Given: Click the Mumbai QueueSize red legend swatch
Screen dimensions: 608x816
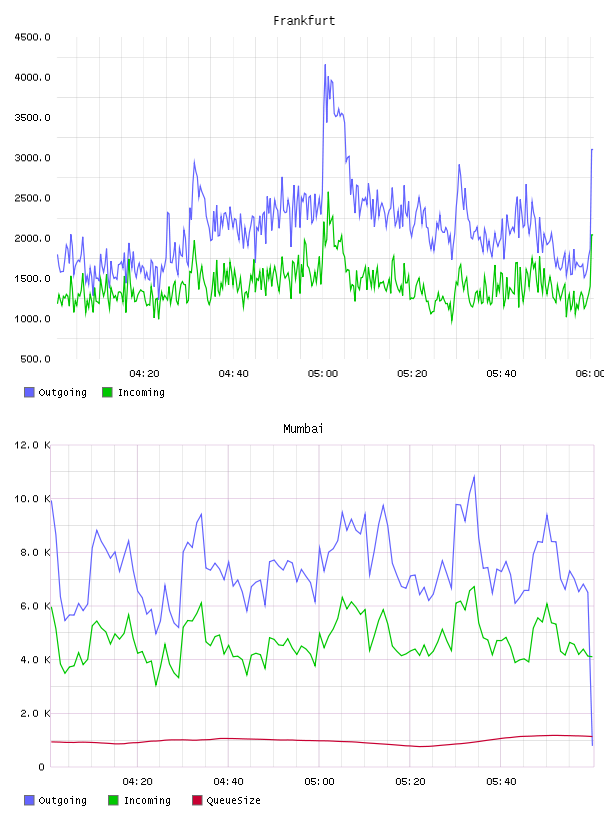Looking at the screenshot, I should [197, 800].
